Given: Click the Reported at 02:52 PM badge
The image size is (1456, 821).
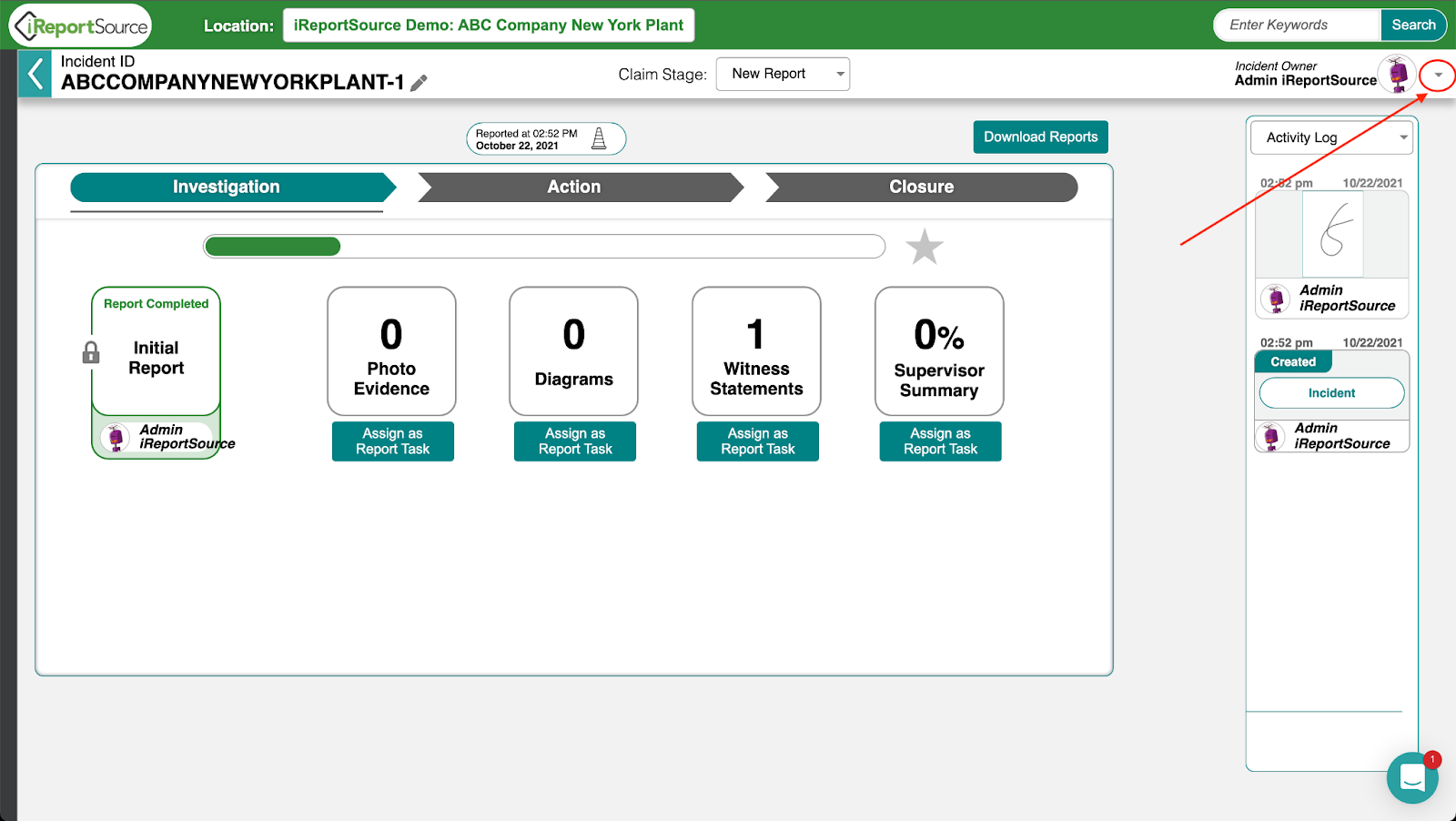Looking at the screenshot, I should pos(546,139).
